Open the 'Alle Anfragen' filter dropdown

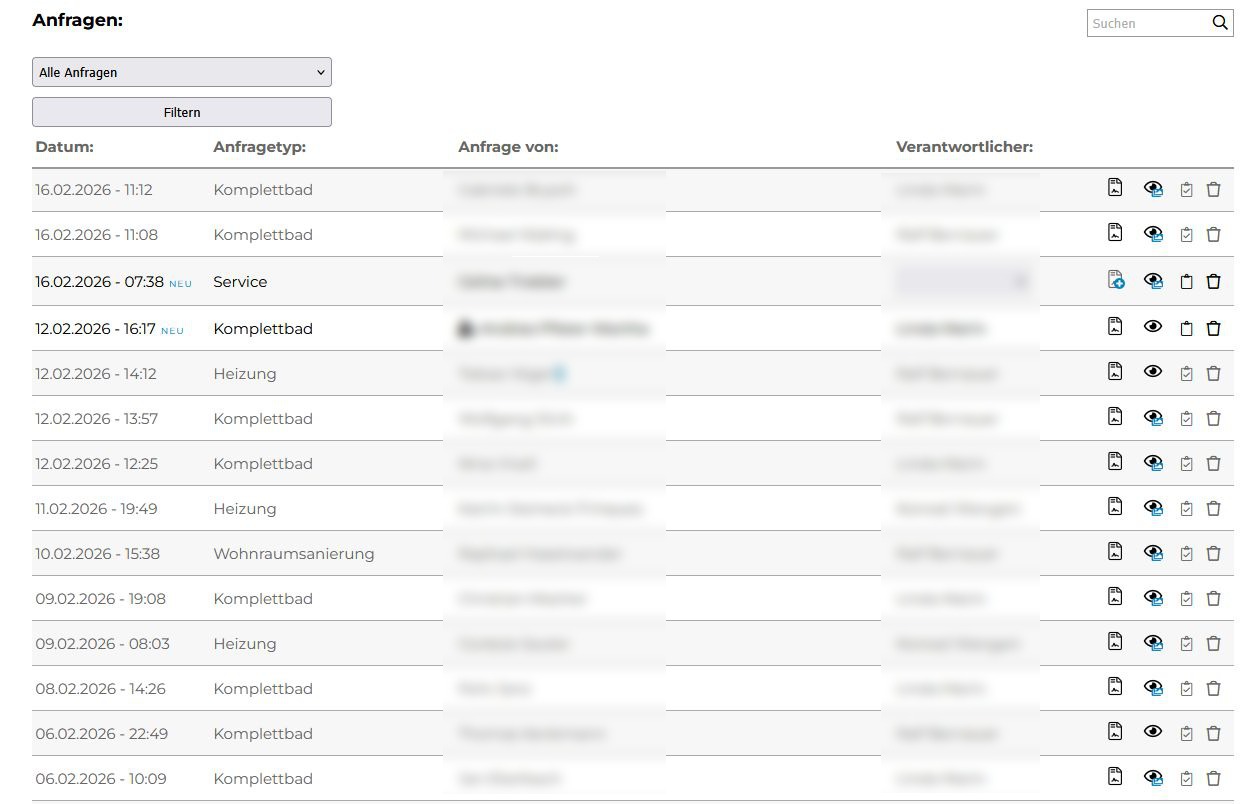point(181,72)
